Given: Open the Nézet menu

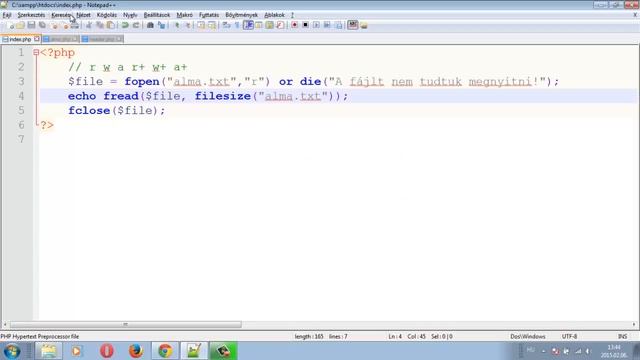Looking at the screenshot, I should [83, 15].
